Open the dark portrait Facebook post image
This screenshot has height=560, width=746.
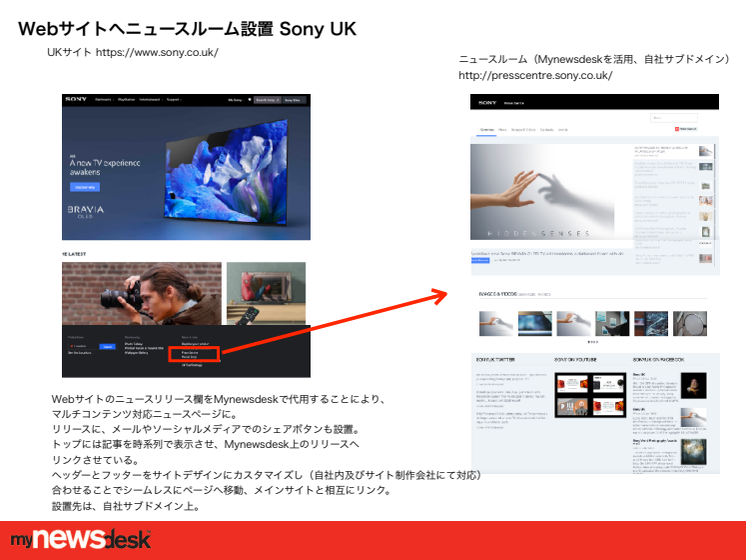[694, 385]
